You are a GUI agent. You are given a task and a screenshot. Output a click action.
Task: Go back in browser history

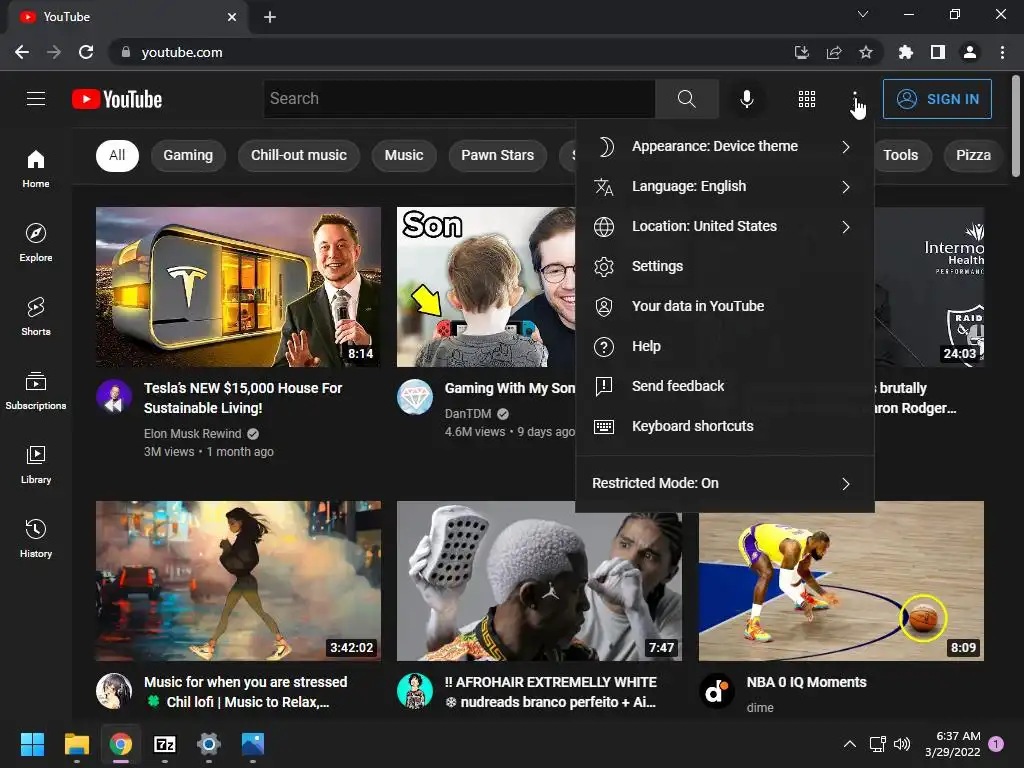(x=22, y=52)
